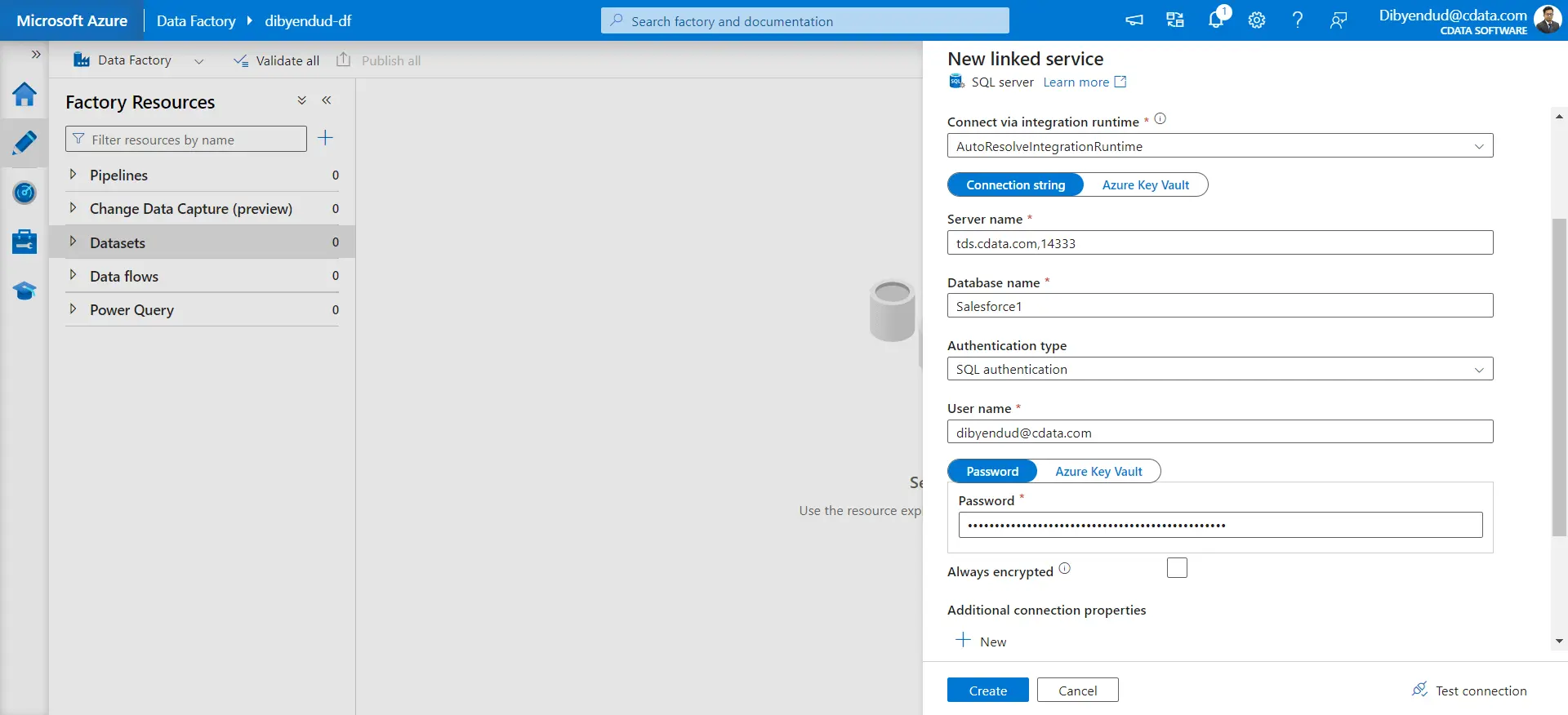Click the add new resource plus icon
Viewport: 1568px width, 715px height.
click(325, 138)
